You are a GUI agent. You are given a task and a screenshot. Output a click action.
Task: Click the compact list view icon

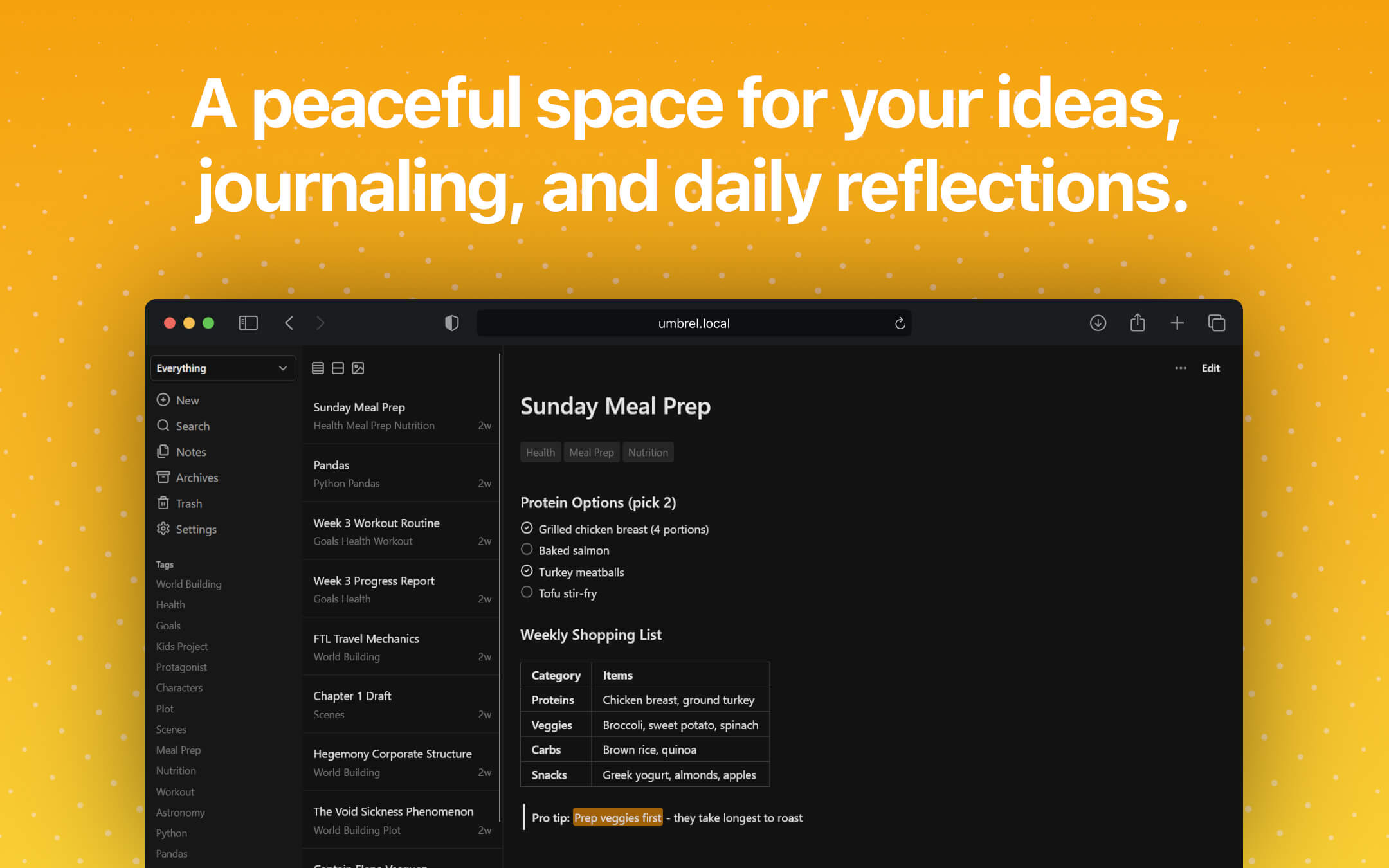[318, 368]
